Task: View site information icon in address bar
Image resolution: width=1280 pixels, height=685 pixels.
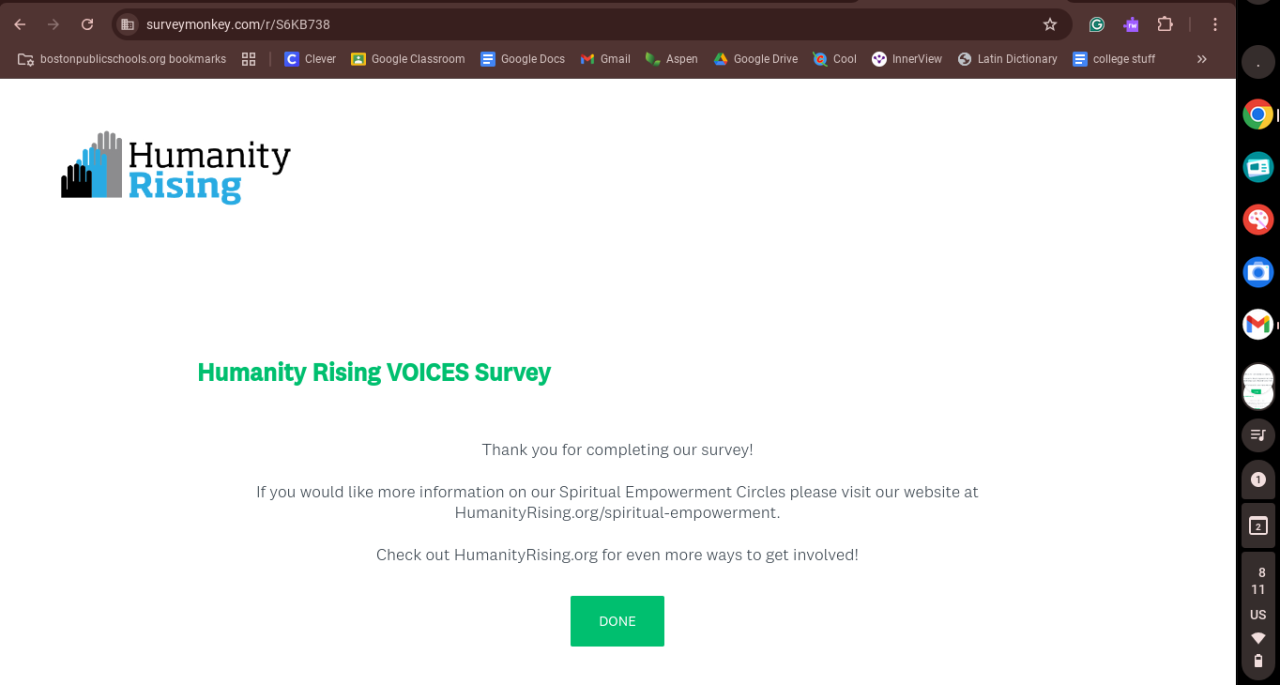Action: click(x=127, y=24)
